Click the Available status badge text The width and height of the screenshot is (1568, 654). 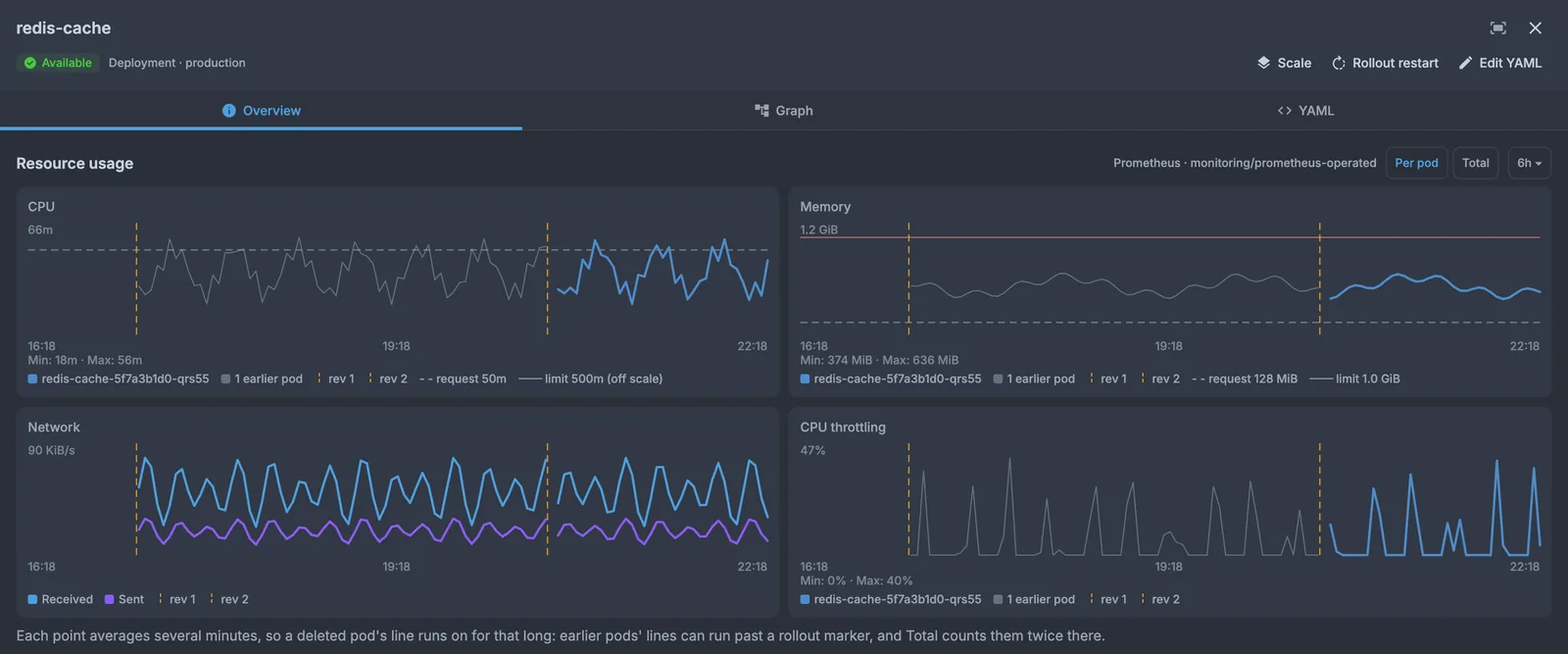67,63
